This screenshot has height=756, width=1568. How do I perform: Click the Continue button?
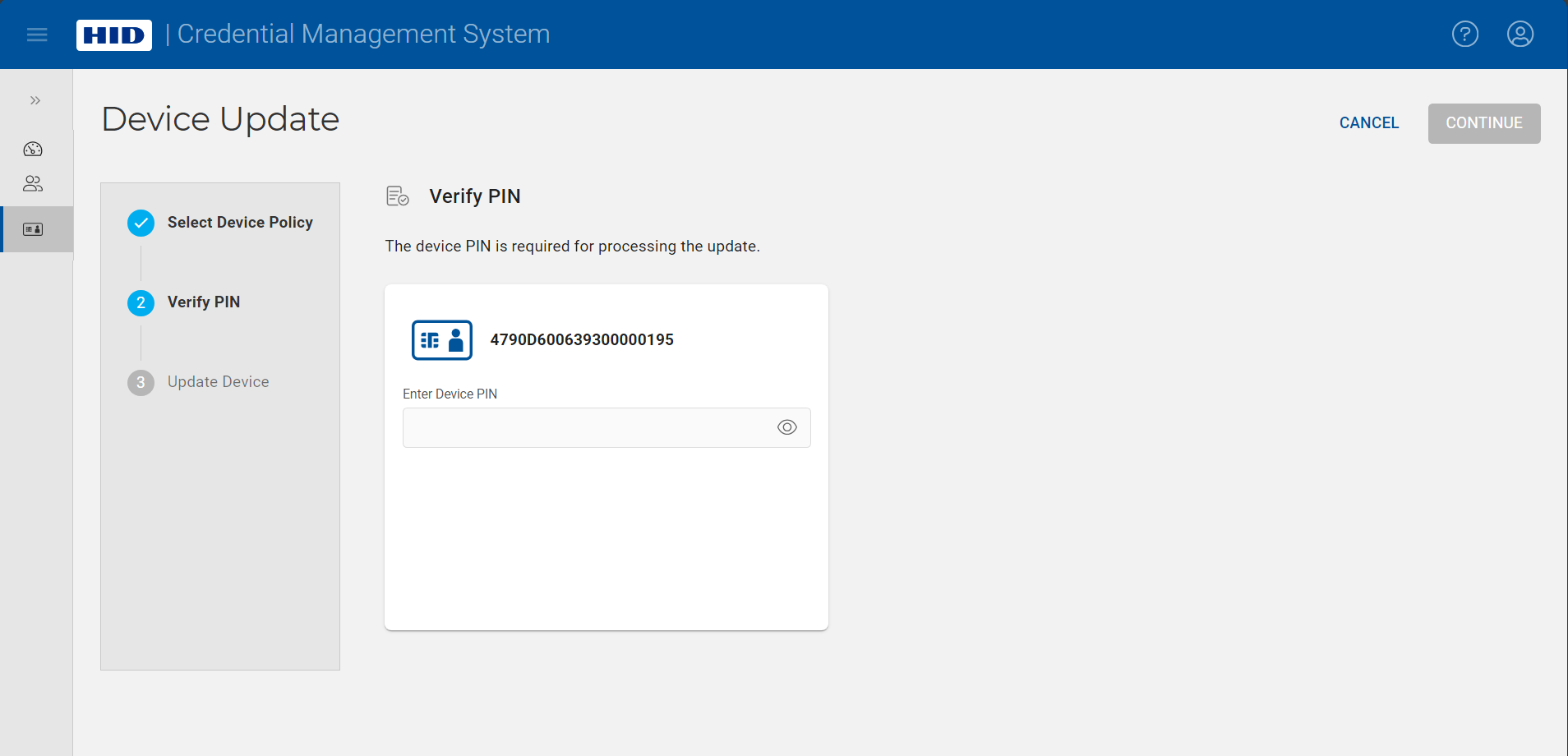coord(1484,123)
